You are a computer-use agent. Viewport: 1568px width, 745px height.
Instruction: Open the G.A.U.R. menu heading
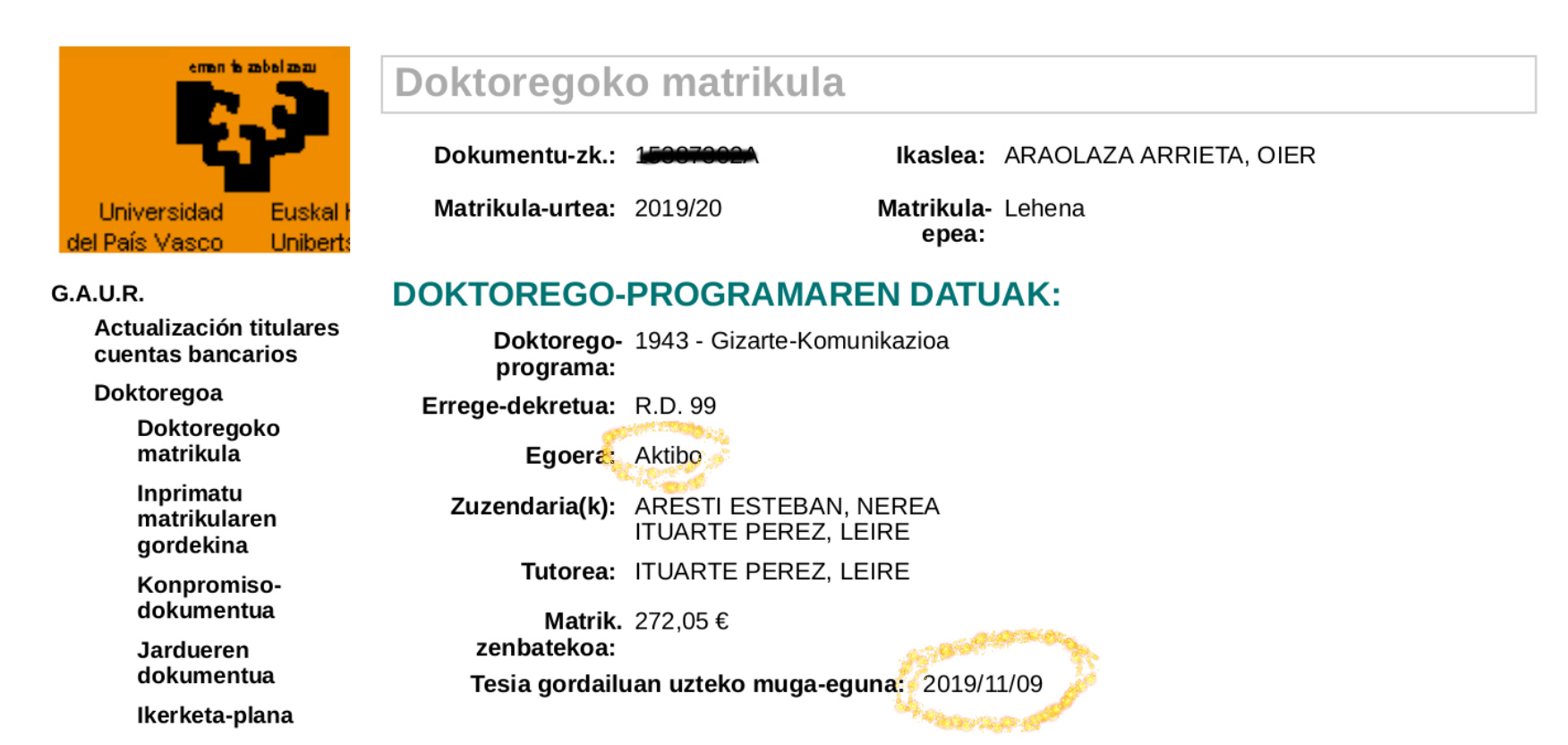click(98, 294)
